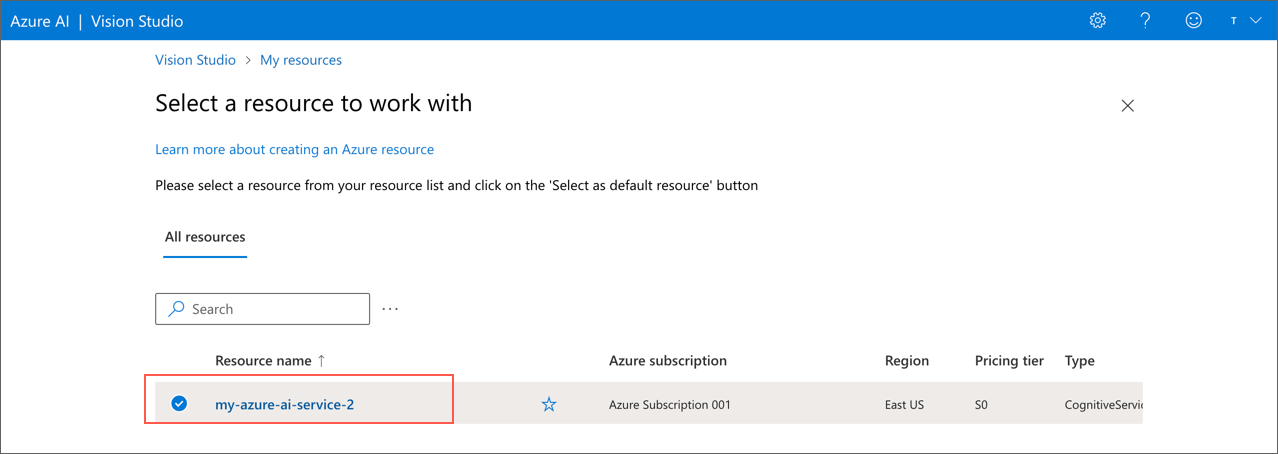Open the more options ellipsis menu
1278x454 pixels.
tap(390, 309)
